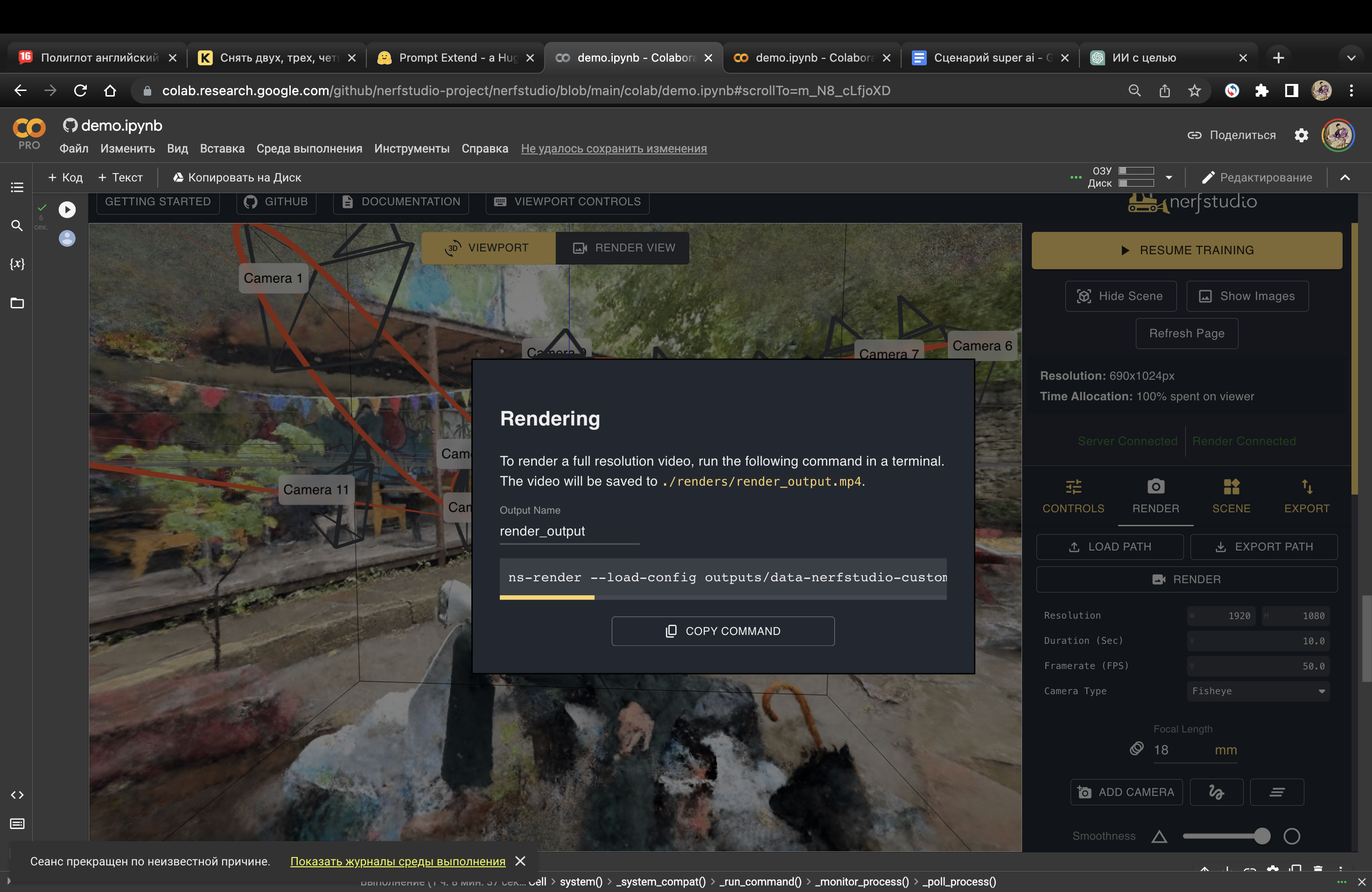Run the Colab cell play button
The width and height of the screenshot is (1372, 892).
[67, 209]
